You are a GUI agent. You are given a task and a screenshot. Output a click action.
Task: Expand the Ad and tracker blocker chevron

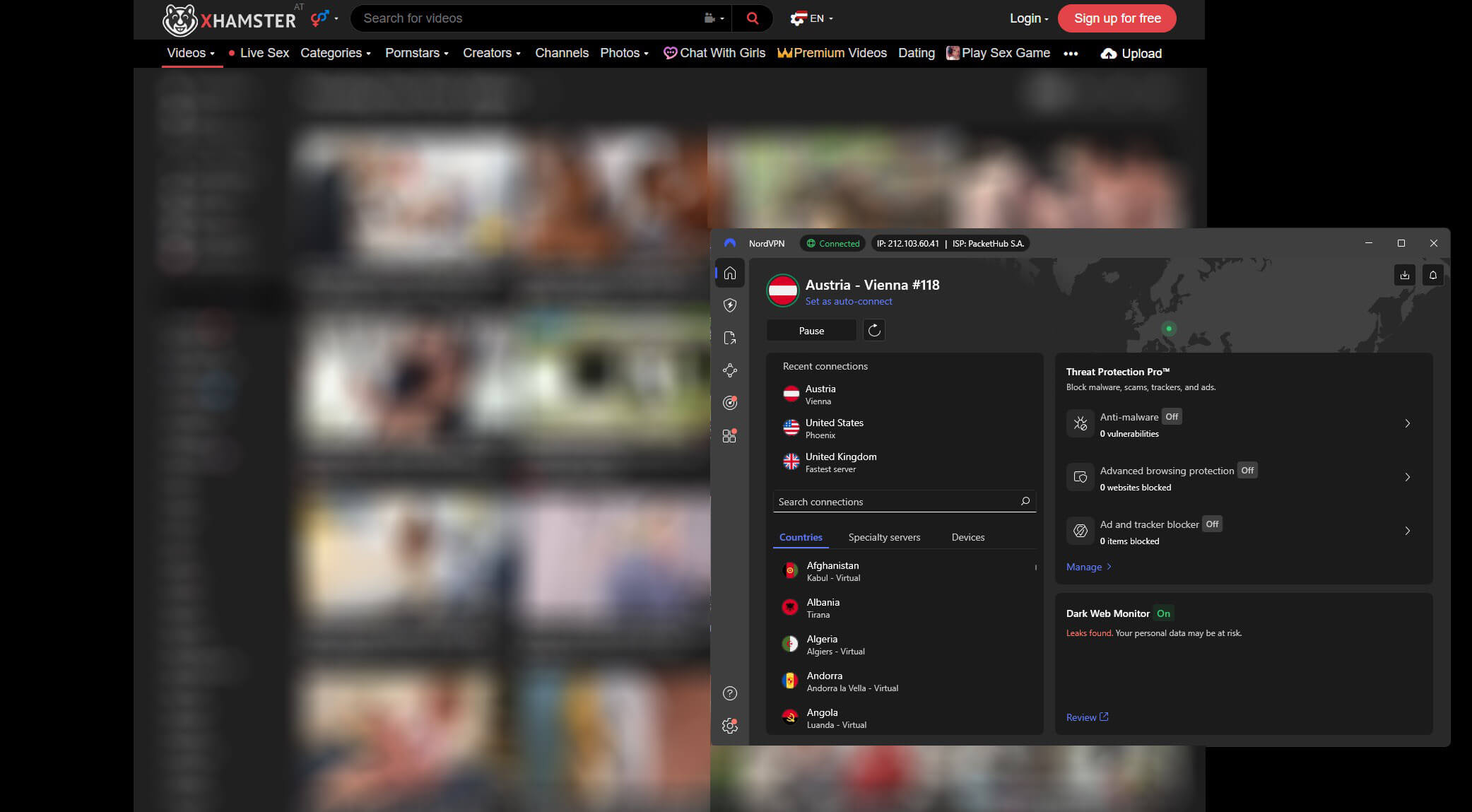pyautogui.click(x=1407, y=531)
